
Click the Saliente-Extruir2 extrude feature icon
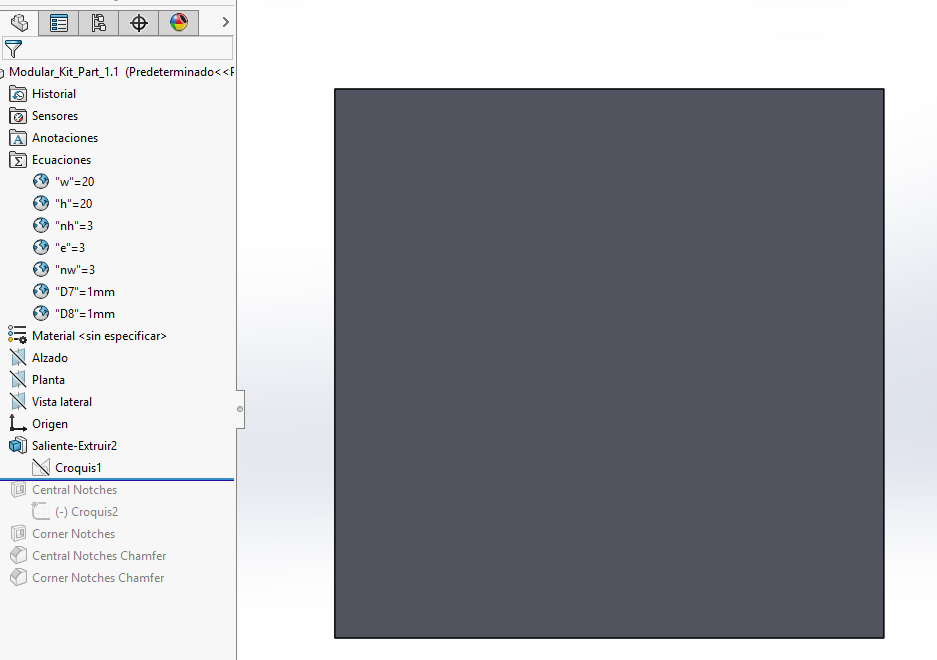point(18,445)
